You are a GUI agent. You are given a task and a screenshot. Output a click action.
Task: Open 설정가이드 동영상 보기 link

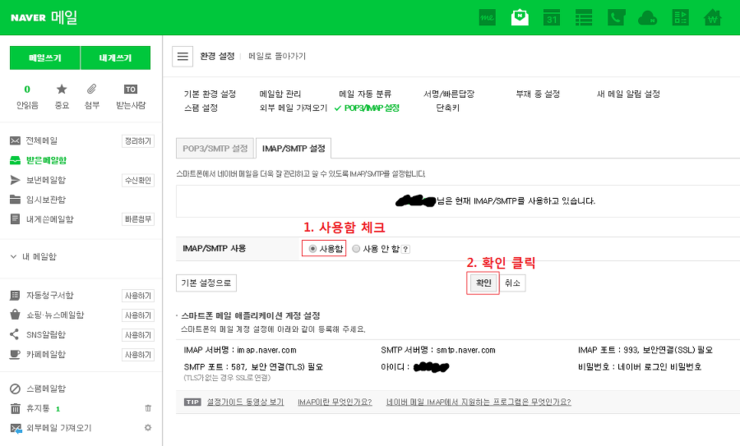point(245,402)
